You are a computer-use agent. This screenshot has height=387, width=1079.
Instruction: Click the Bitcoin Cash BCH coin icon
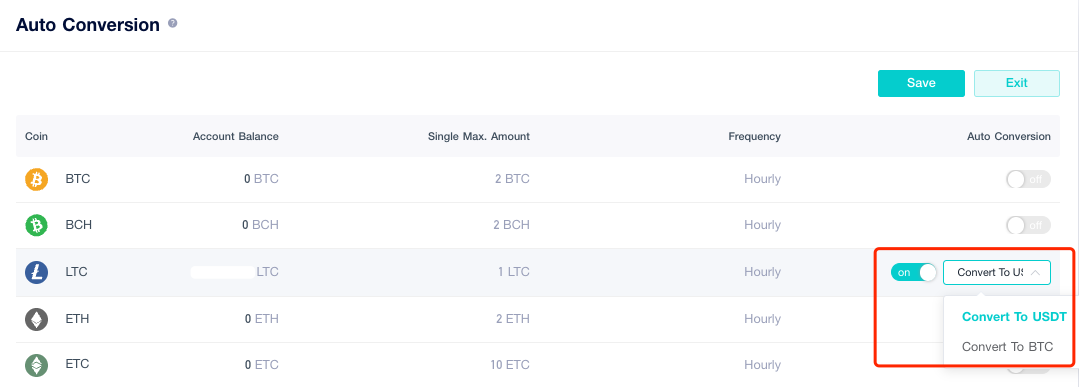[36, 225]
